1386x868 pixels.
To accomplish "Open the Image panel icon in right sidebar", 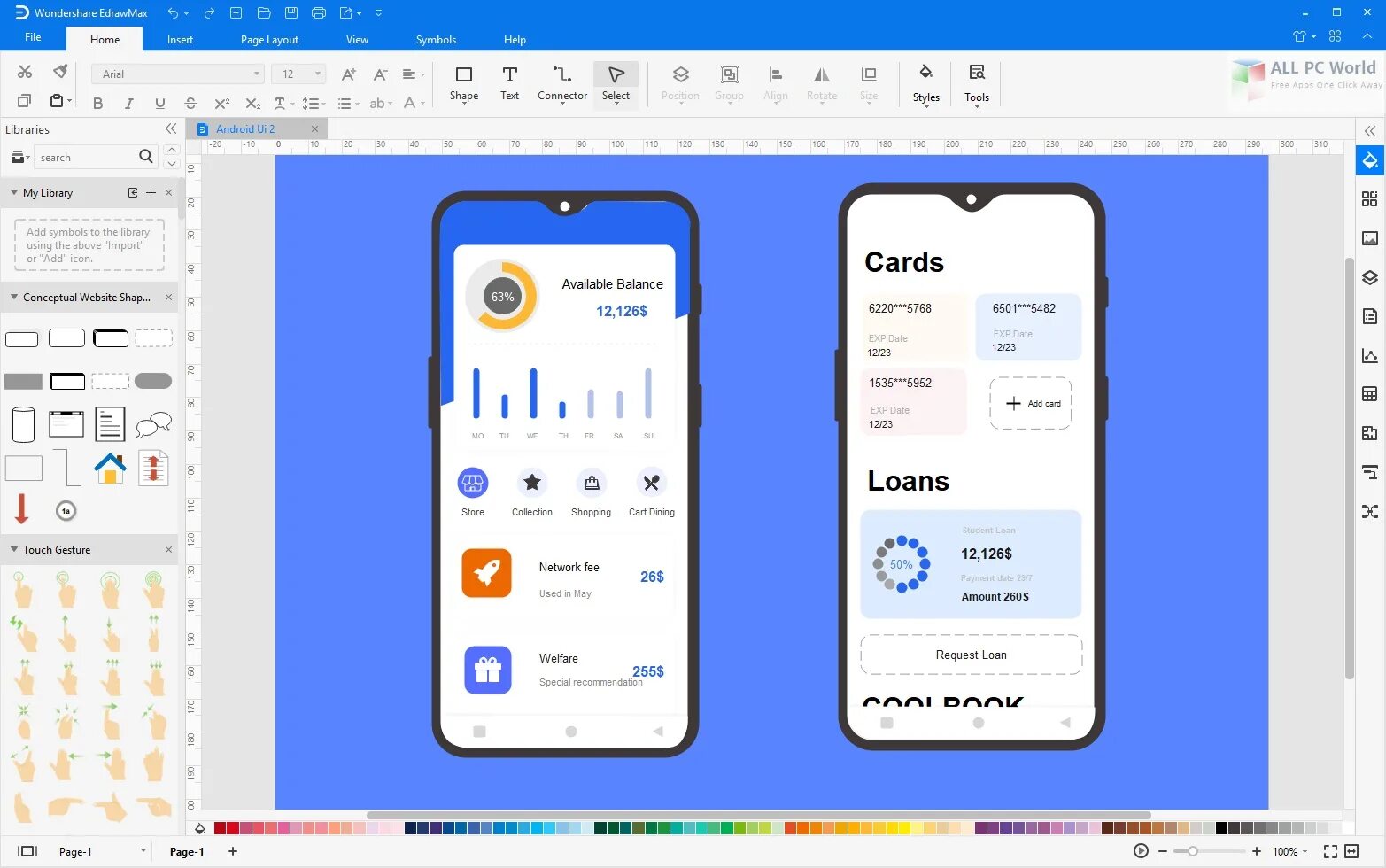I will coord(1370,238).
